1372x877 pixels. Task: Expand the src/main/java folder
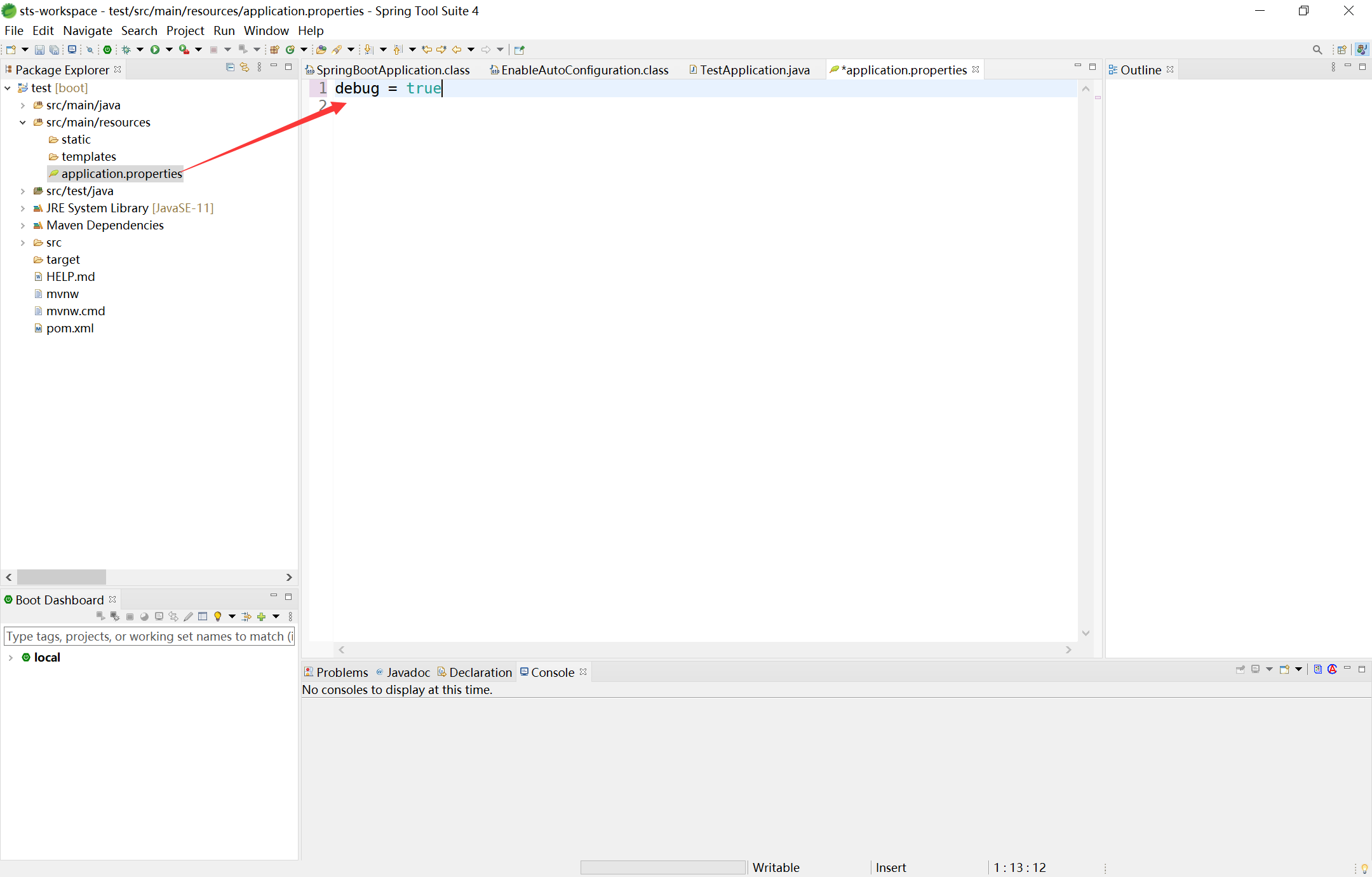[23, 105]
